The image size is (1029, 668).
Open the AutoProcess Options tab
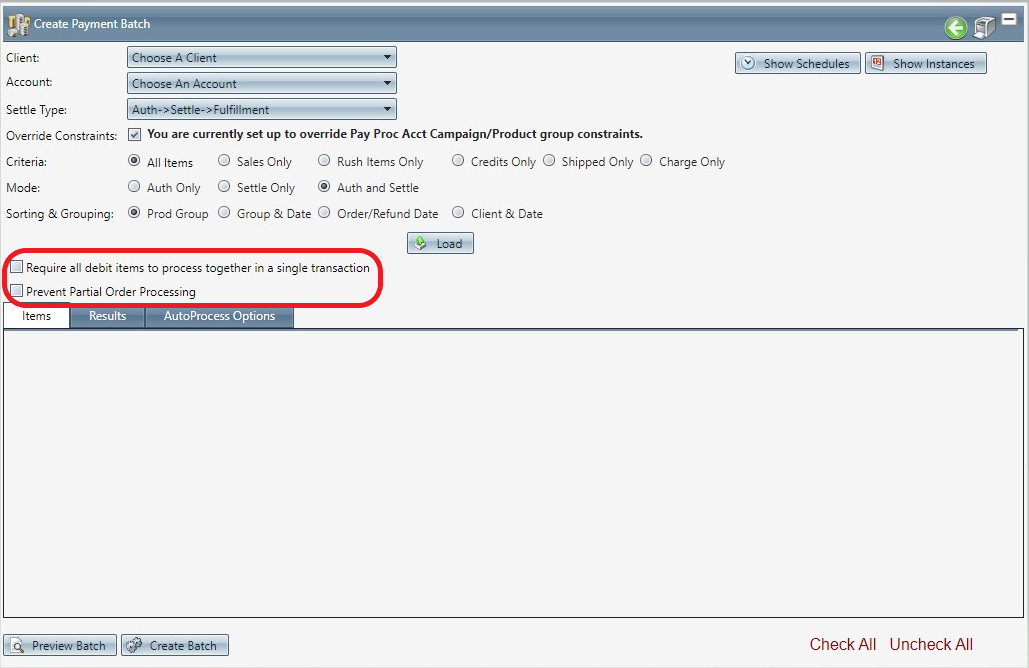point(219,316)
